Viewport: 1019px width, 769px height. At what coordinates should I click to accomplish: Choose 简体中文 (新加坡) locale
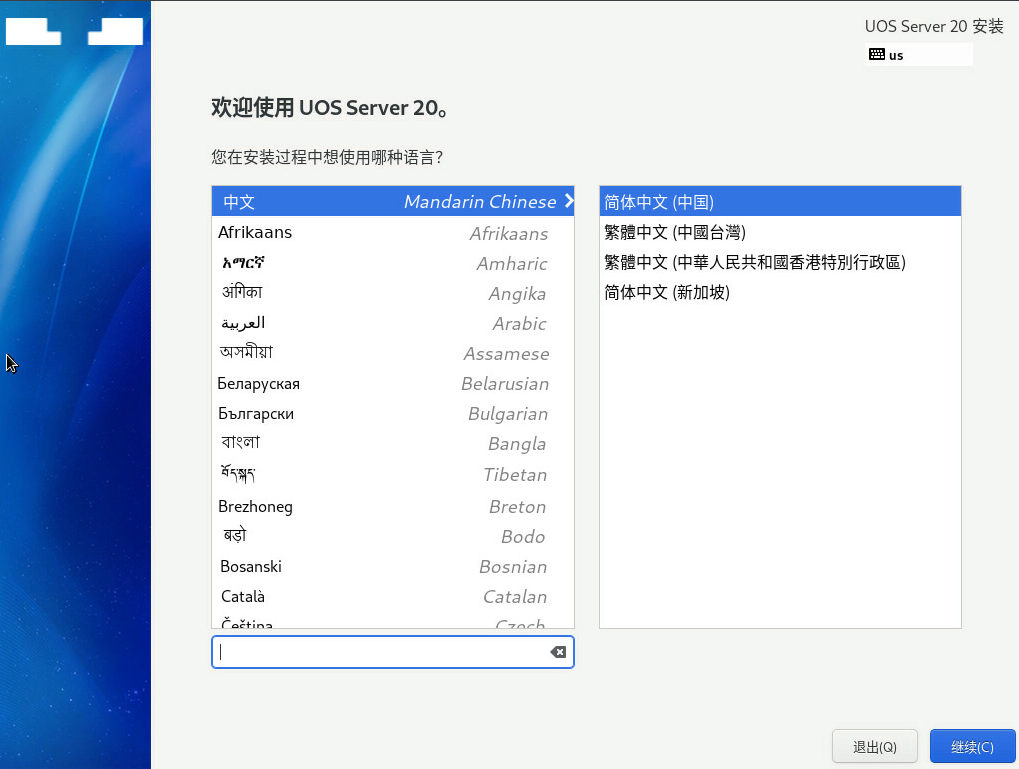(780, 292)
